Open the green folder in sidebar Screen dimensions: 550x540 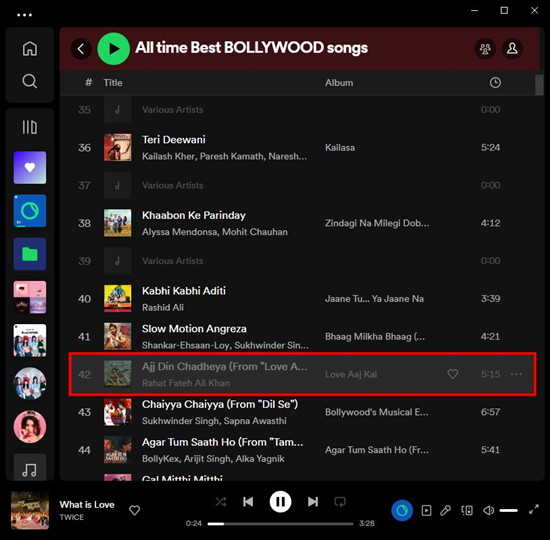pos(30,254)
